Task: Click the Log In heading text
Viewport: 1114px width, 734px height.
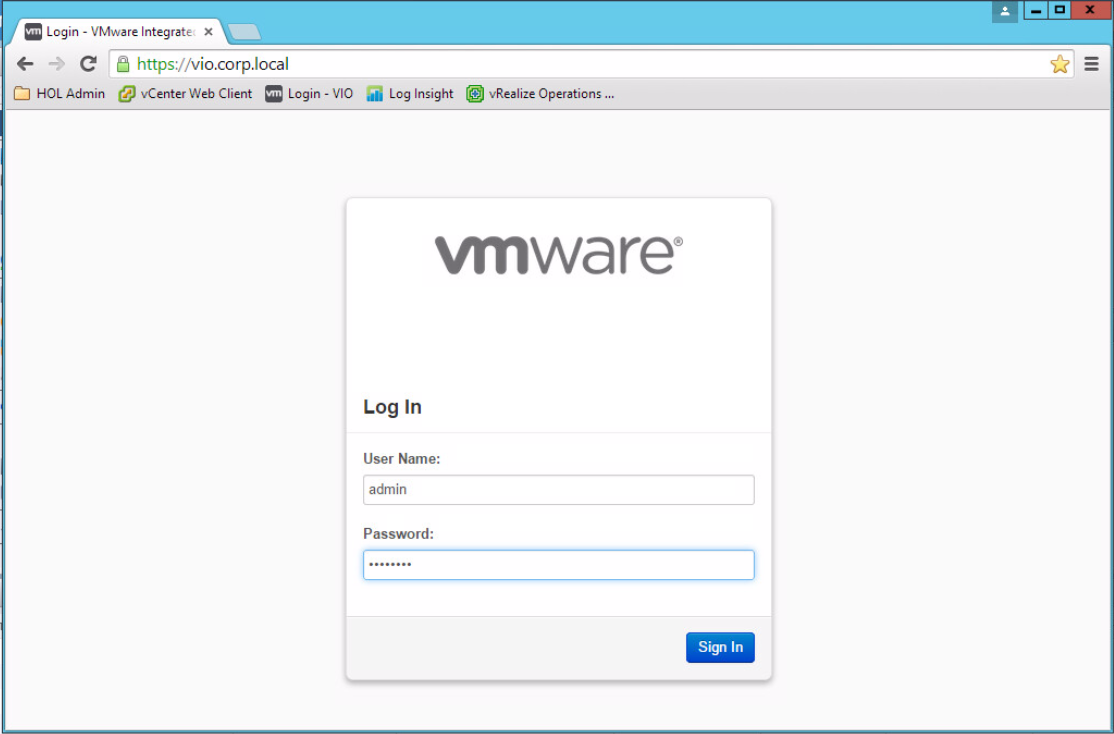Action: 392,407
